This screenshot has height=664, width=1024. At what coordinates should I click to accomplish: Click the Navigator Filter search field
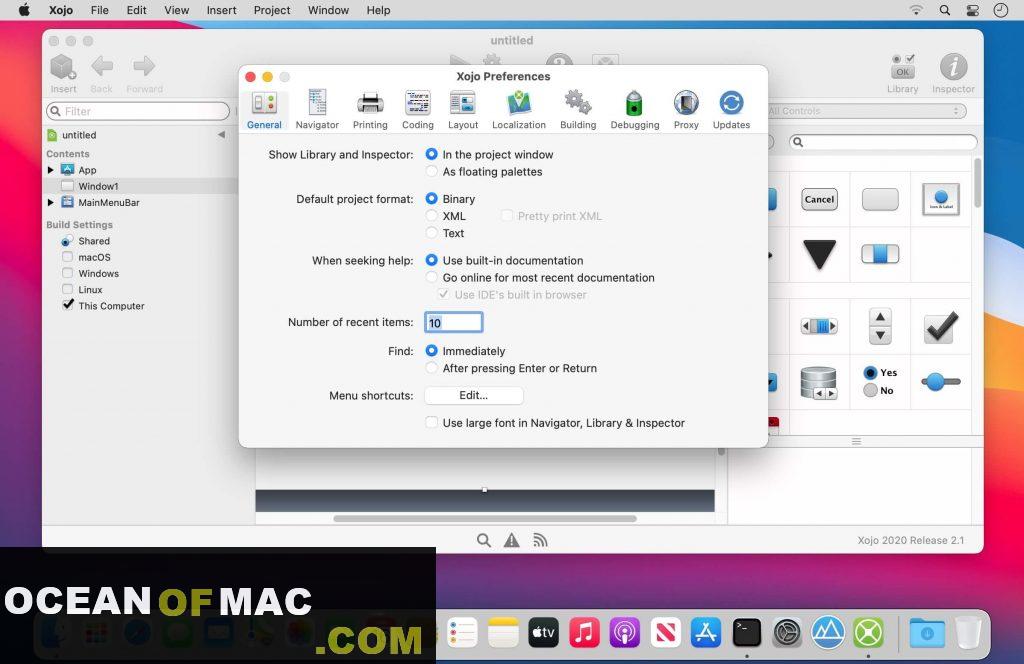[x=138, y=111]
